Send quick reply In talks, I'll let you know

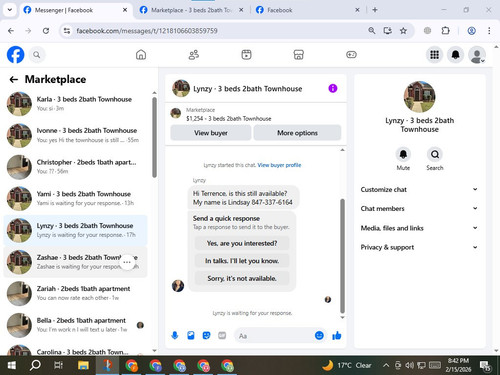(242, 261)
